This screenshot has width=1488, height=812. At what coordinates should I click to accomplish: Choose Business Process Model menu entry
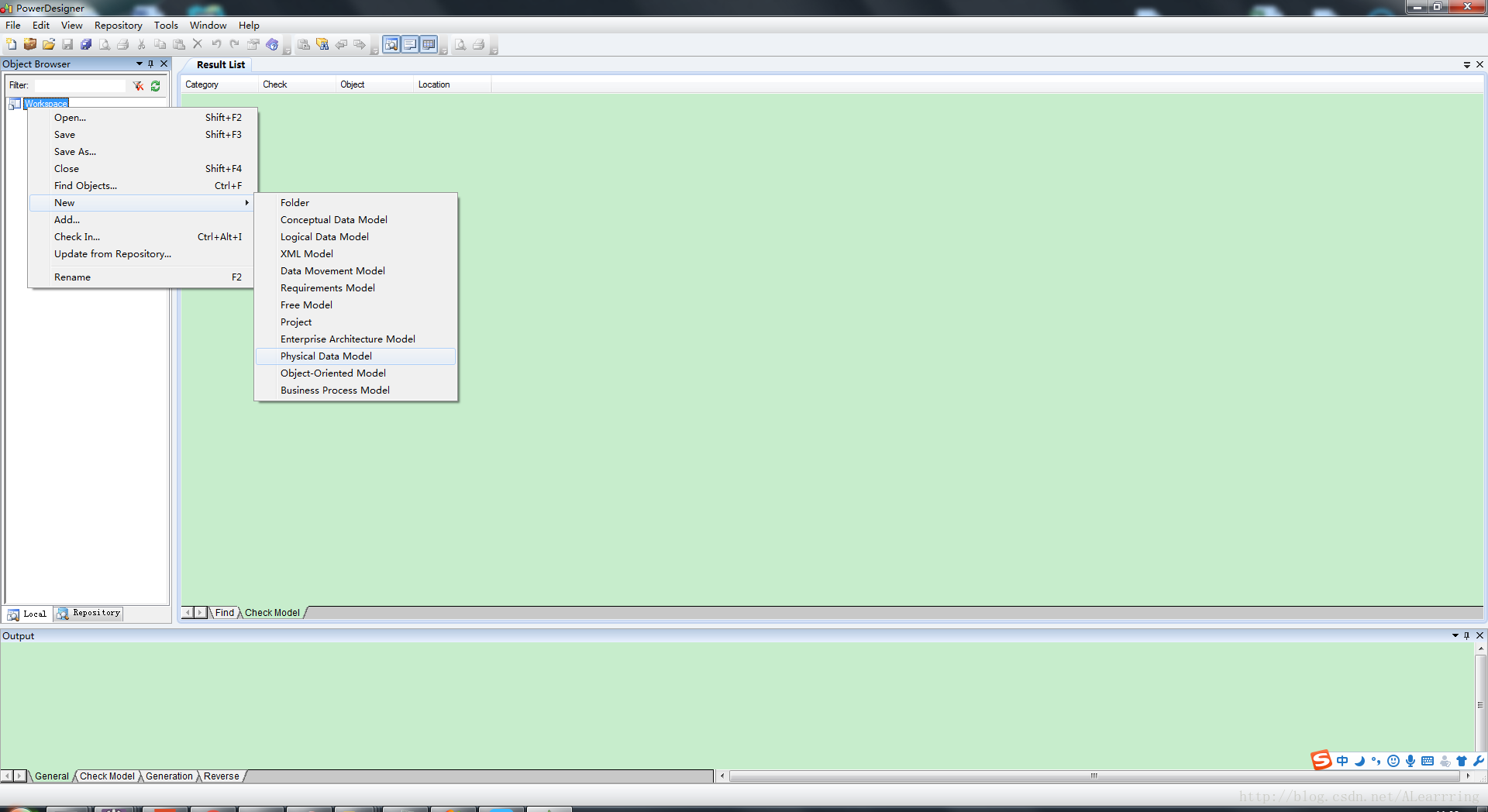point(356,391)
